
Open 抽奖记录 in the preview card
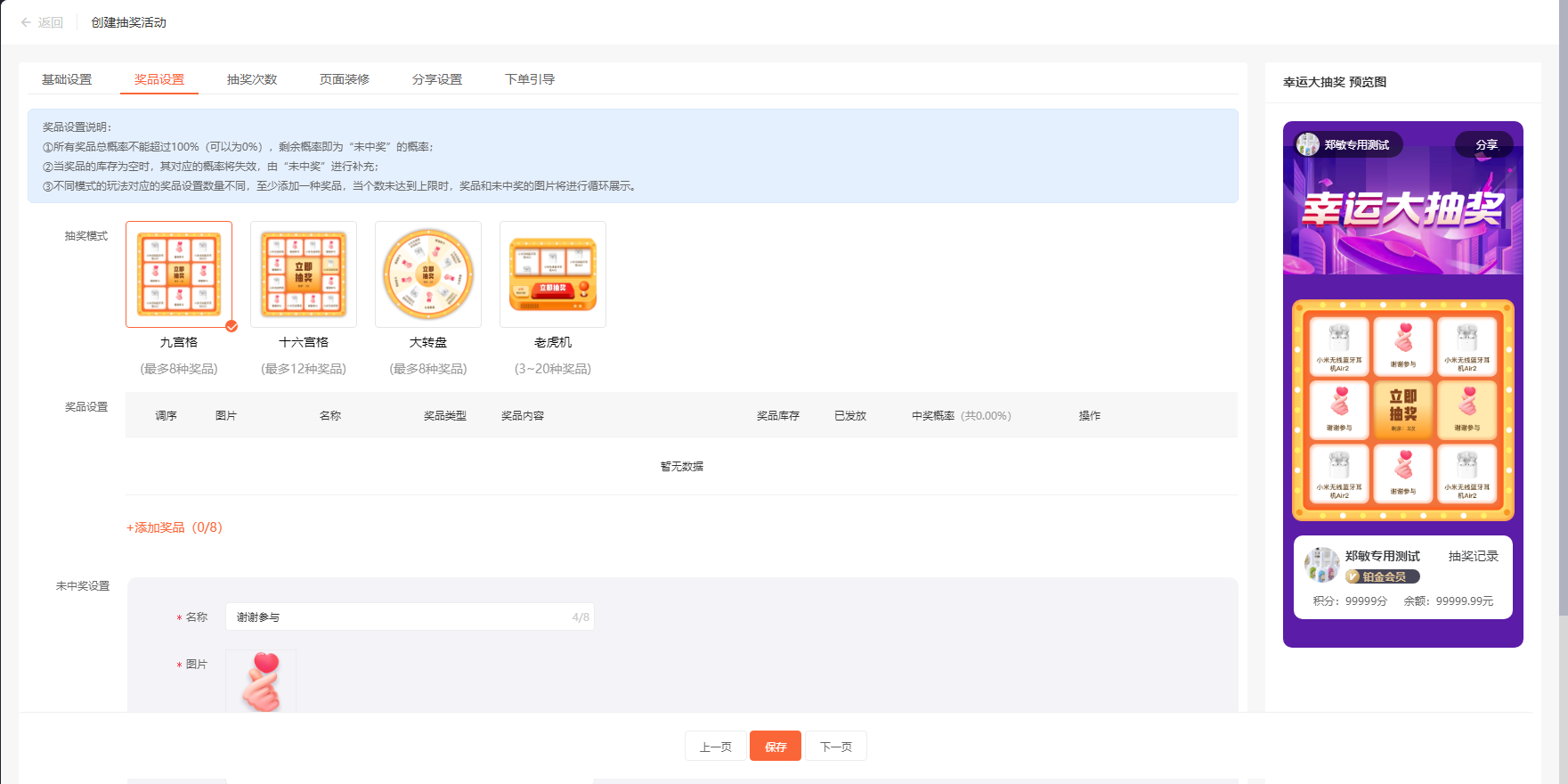pyautogui.click(x=1473, y=556)
